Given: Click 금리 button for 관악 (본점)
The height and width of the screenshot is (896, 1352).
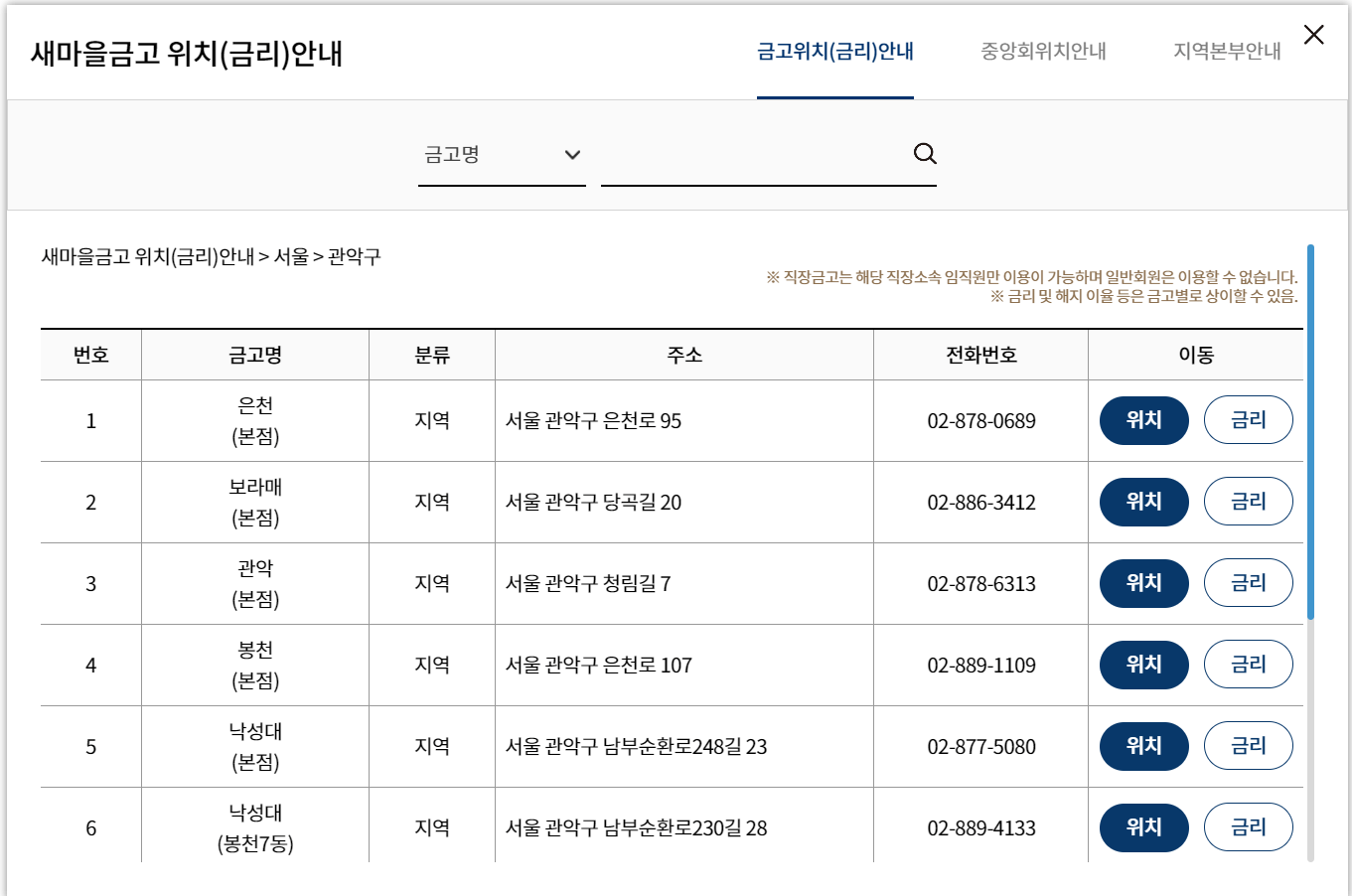Looking at the screenshot, I should pos(1249,583).
